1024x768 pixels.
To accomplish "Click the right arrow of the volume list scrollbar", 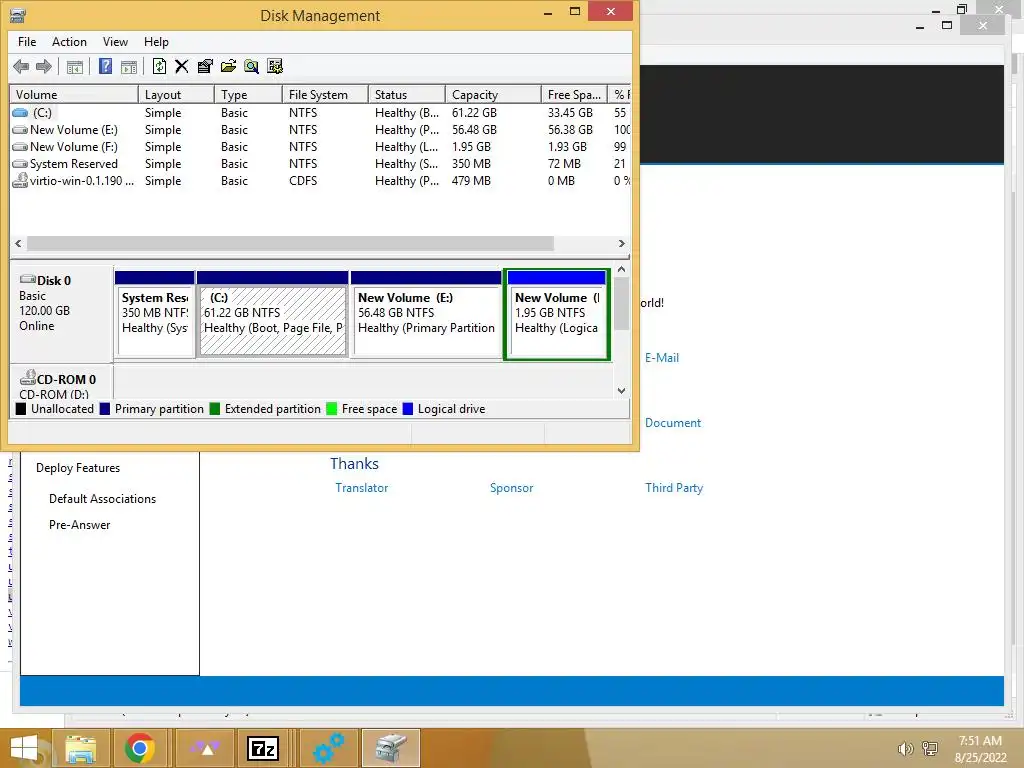I will (x=621, y=243).
